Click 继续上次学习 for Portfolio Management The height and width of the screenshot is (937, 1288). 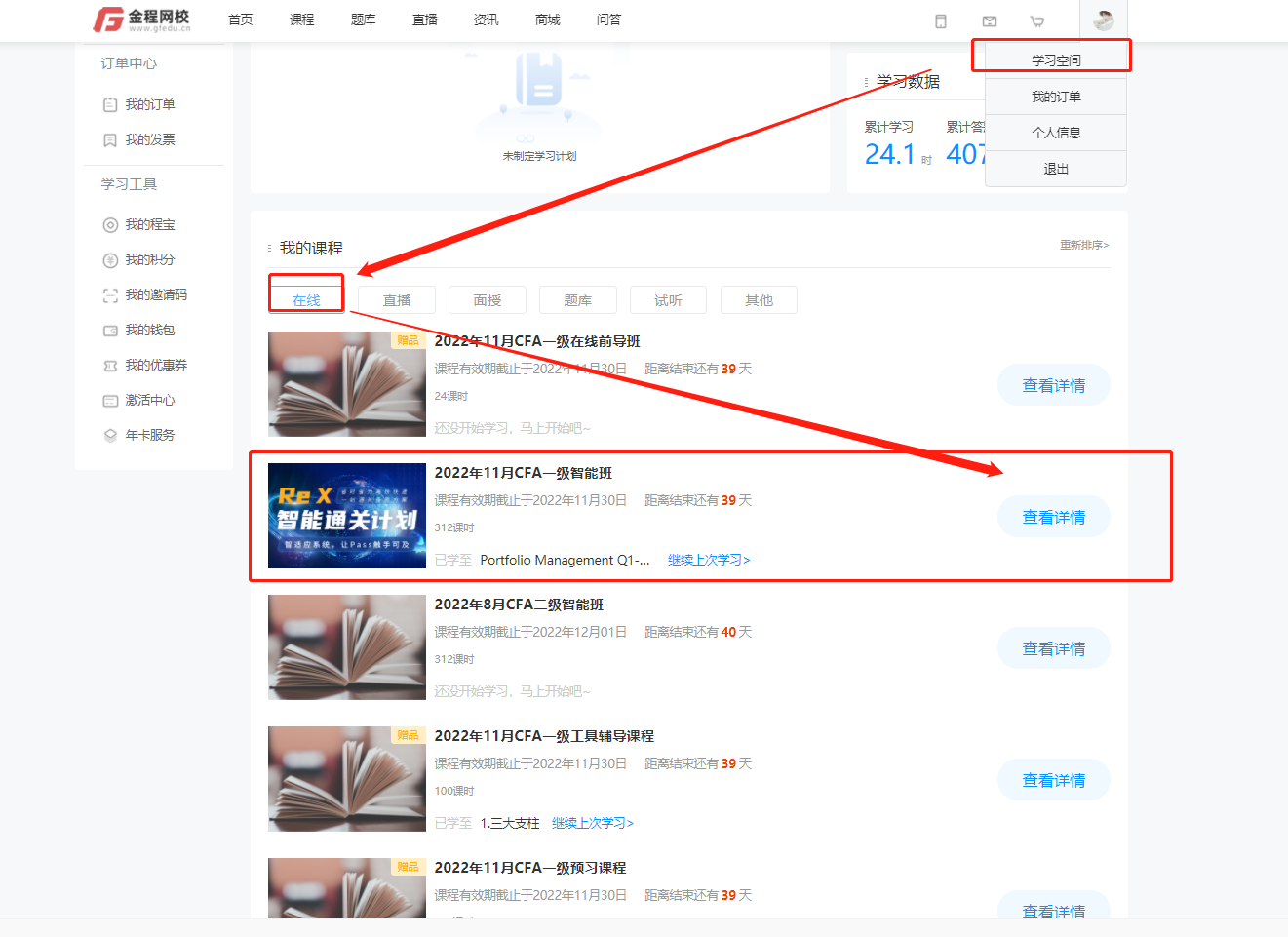pos(709,560)
